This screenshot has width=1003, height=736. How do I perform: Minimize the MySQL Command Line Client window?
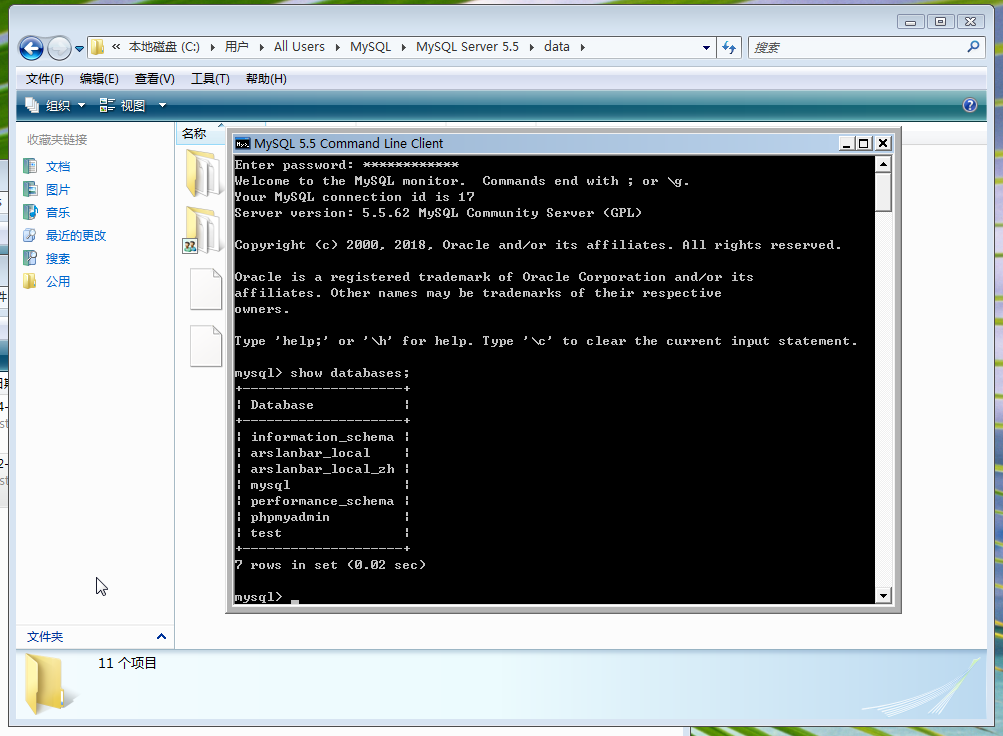coord(846,144)
